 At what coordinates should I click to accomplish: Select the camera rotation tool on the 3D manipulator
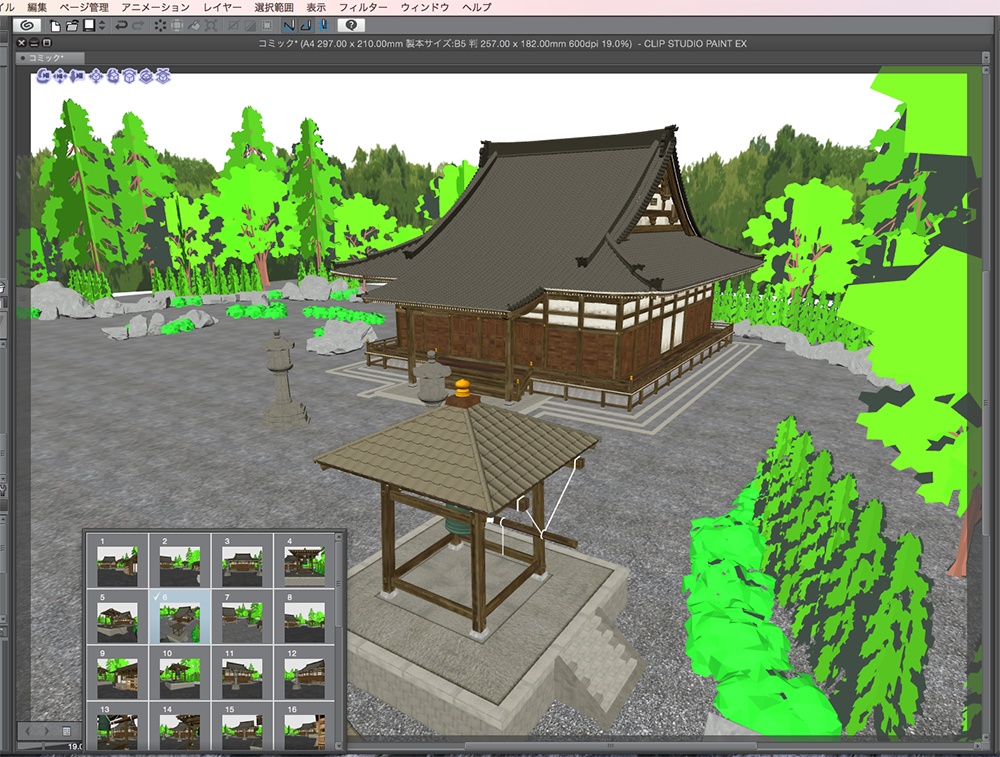click(42, 76)
